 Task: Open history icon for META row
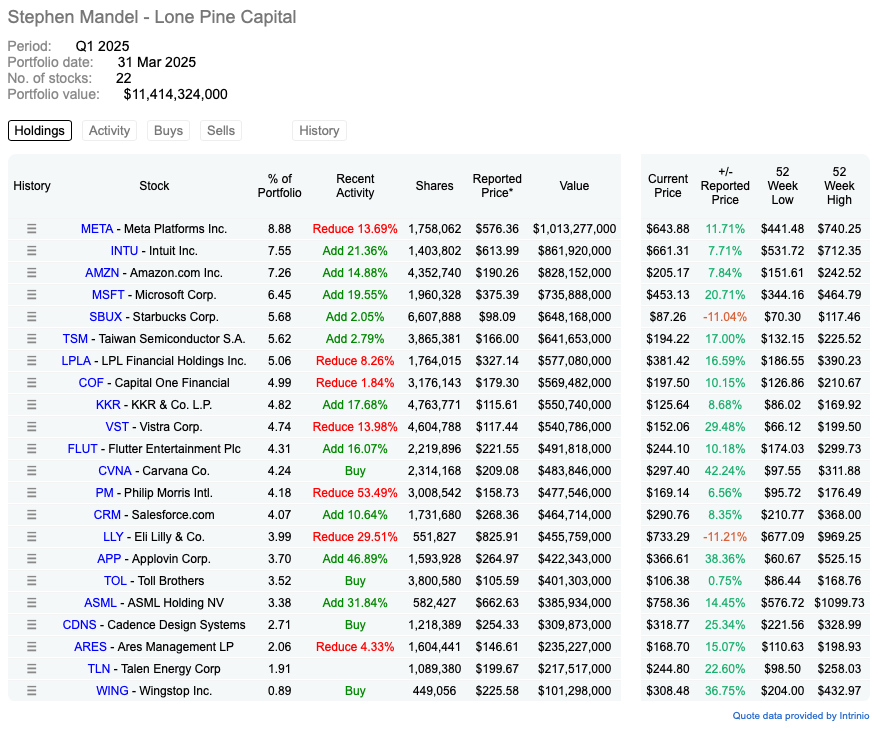31,229
